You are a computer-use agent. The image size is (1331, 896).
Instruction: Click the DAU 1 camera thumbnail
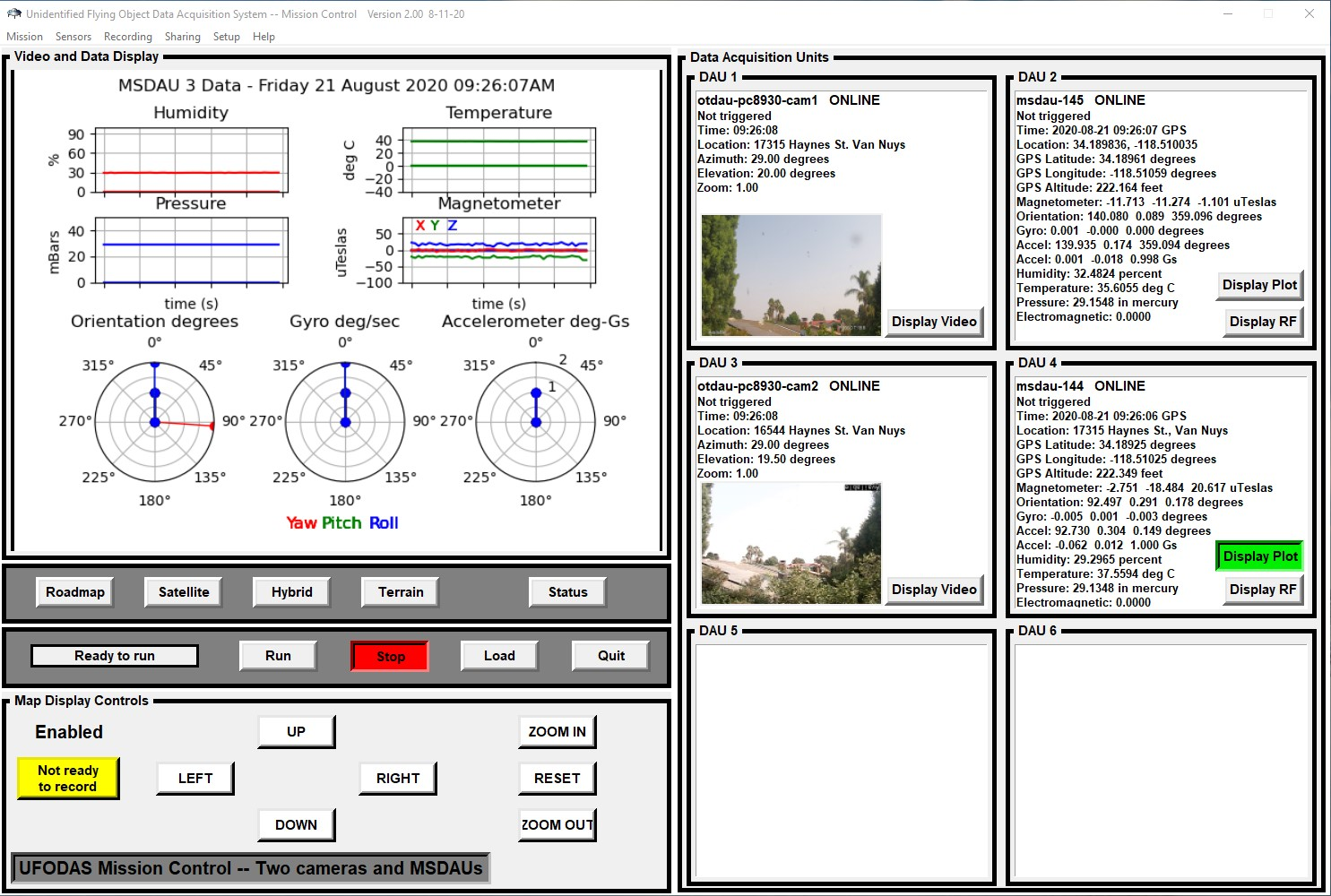coord(791,274)
